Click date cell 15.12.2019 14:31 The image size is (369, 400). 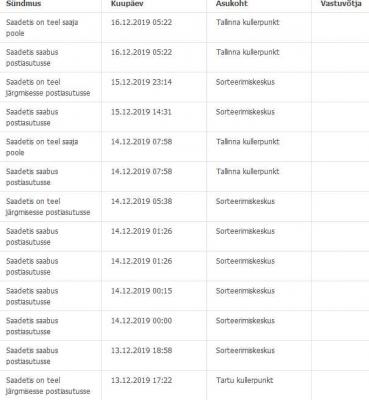click(141, 112)
